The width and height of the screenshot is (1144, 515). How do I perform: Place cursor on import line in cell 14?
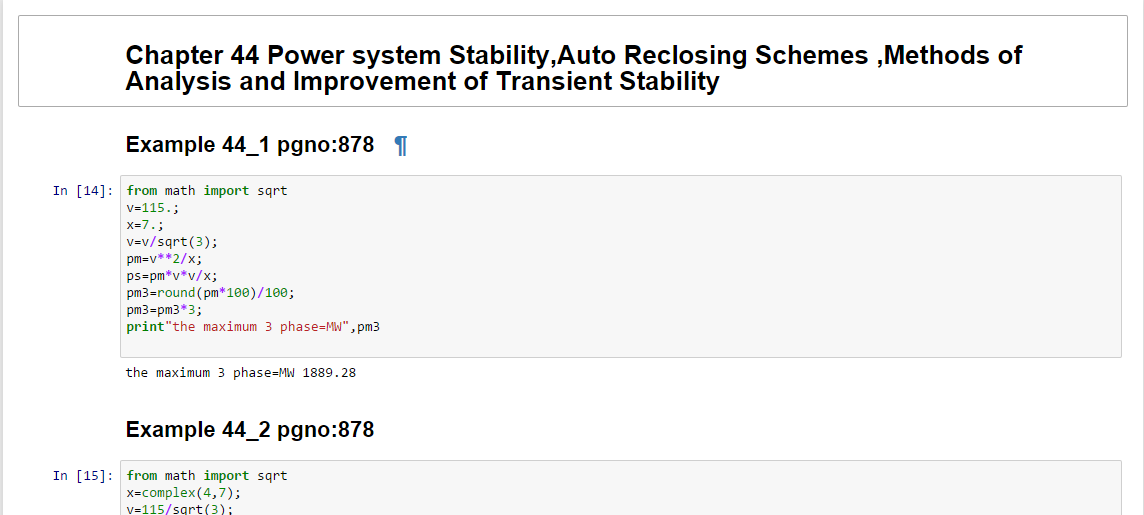click(x=206, y=191)
